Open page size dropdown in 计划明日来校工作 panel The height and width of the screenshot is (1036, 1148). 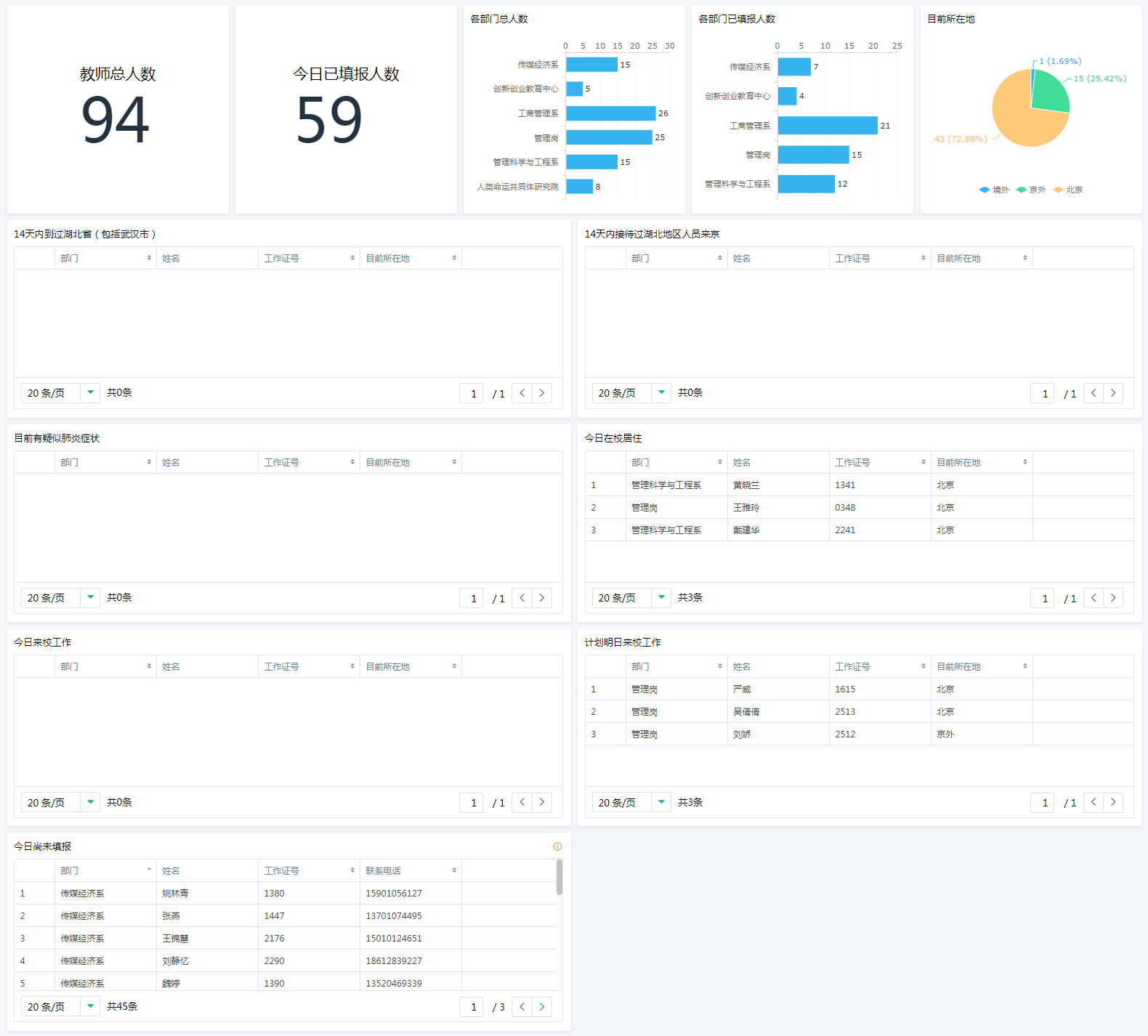661,803
